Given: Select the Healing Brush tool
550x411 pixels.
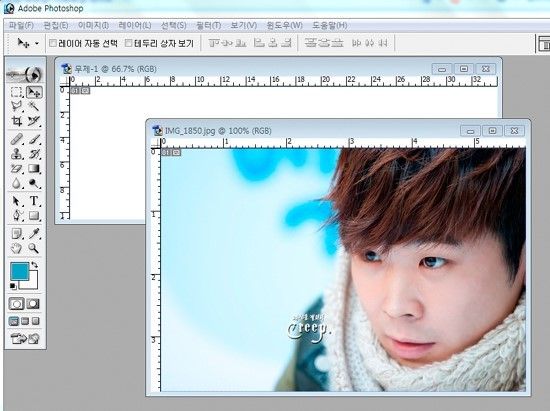Looking at the screenshot, I should pos(16,139).
